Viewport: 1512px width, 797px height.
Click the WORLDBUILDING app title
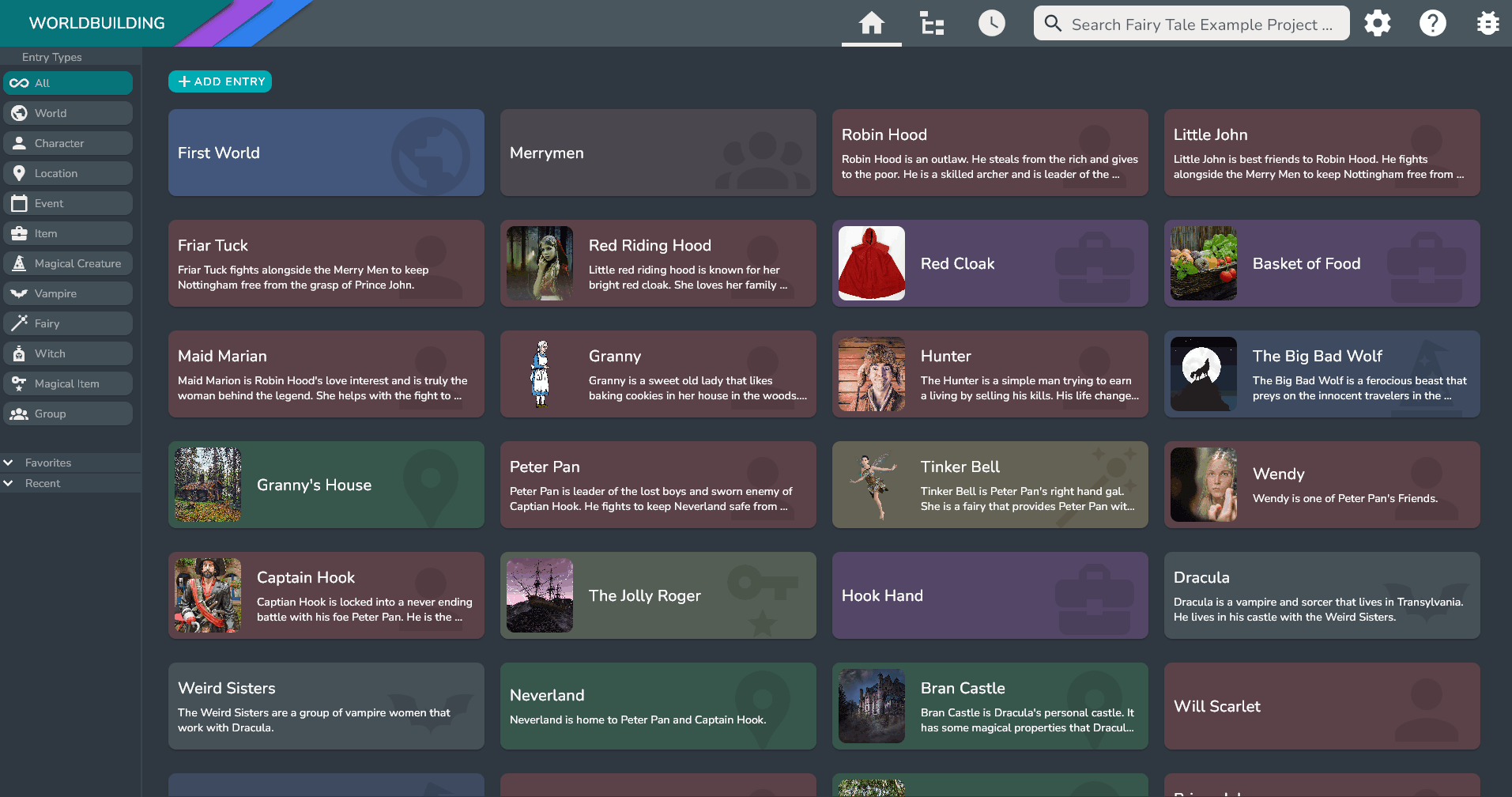(x=97, y=23)
